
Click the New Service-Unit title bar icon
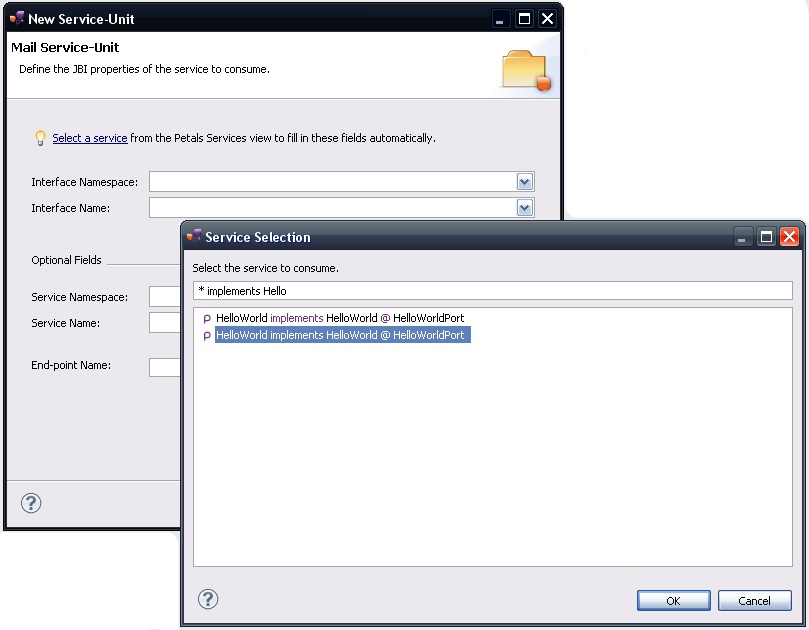point(17,19)
